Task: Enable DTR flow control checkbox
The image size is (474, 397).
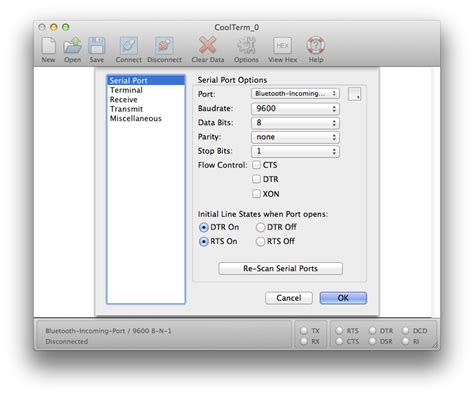Action: pyautogui.click(x=256, y=179)
